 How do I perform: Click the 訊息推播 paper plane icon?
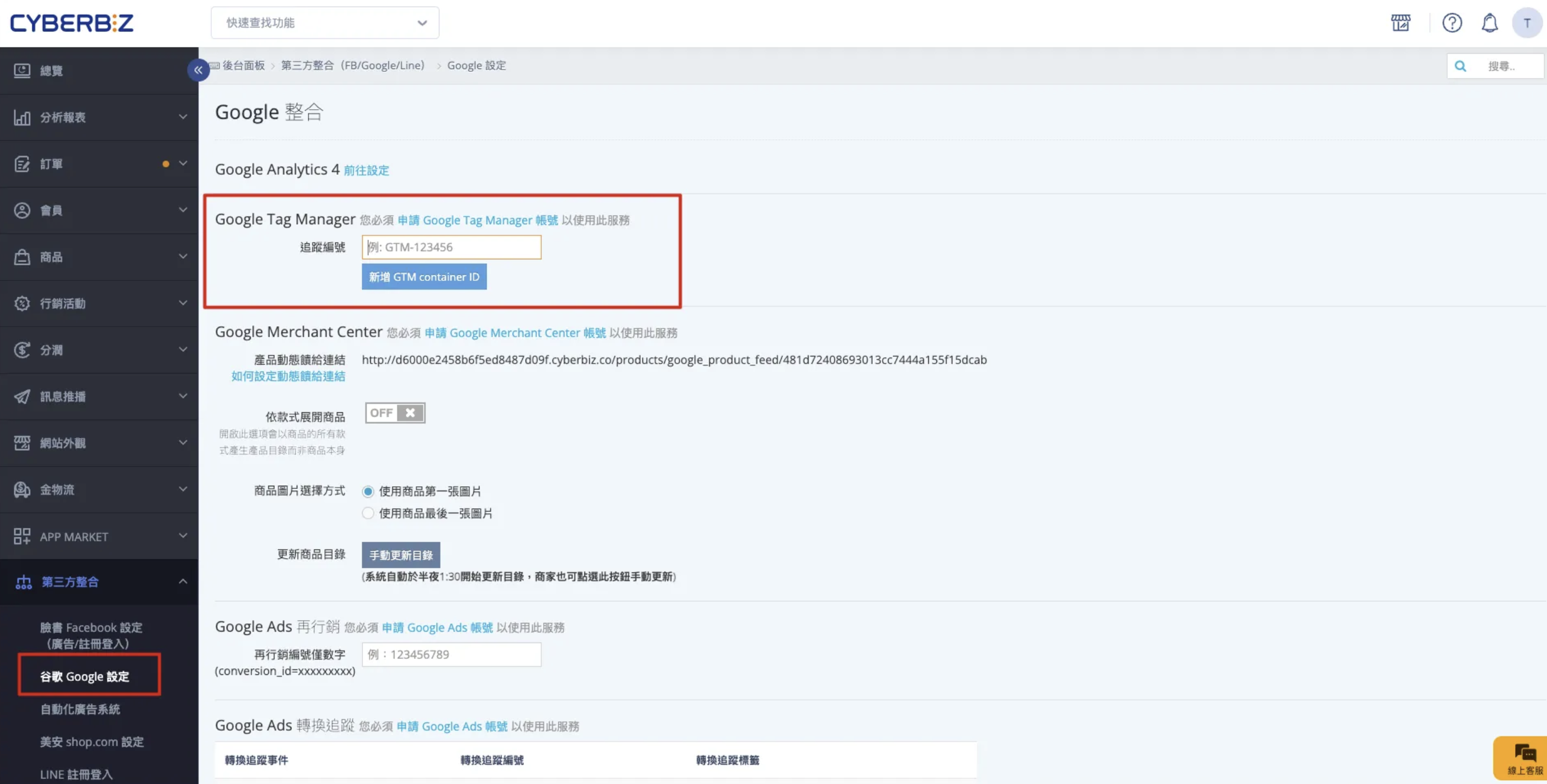pyautogui.click(x=22, y=396)
